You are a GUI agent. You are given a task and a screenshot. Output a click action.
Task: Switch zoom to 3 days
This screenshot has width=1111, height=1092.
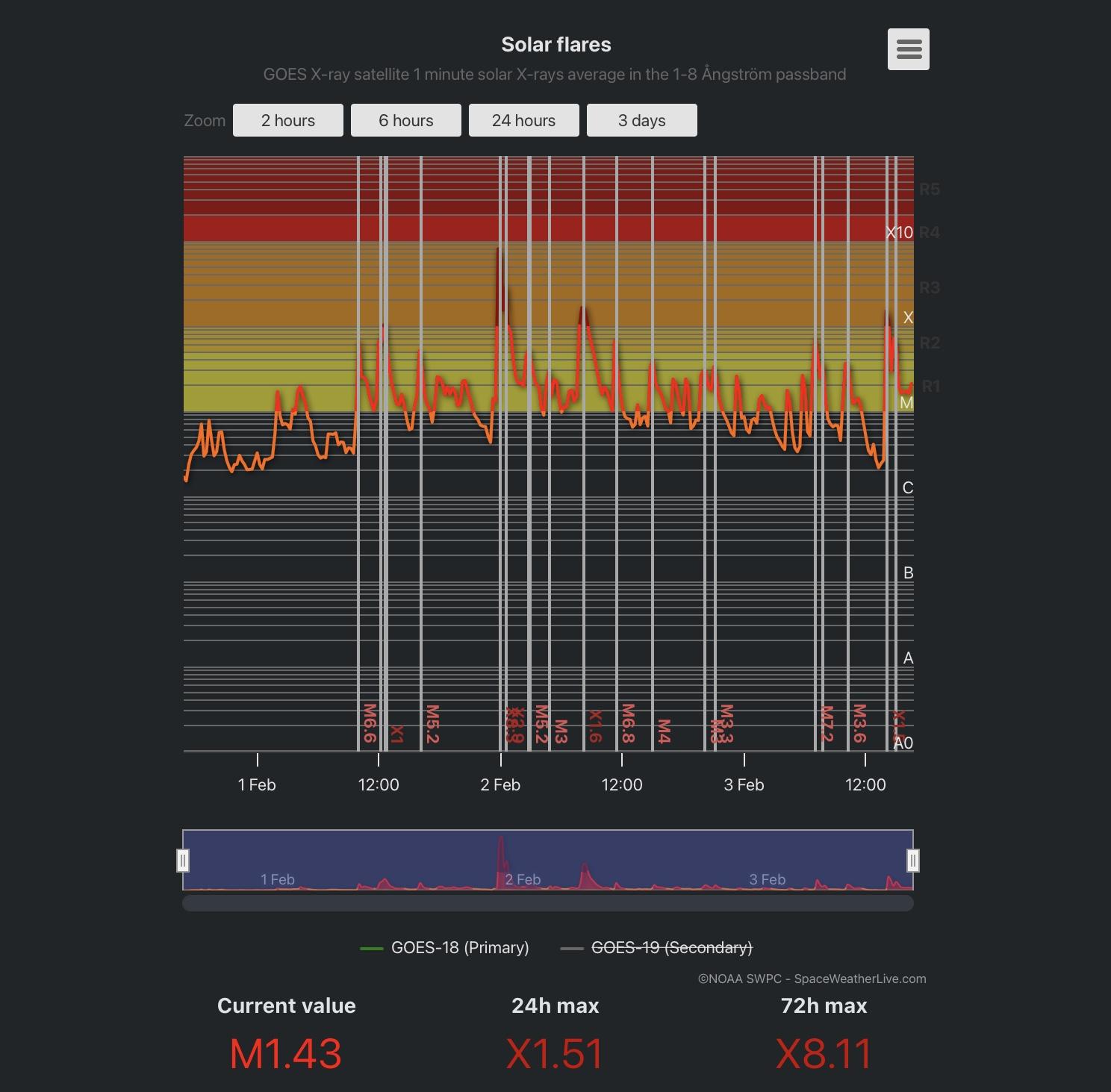(x=642, y=120)
